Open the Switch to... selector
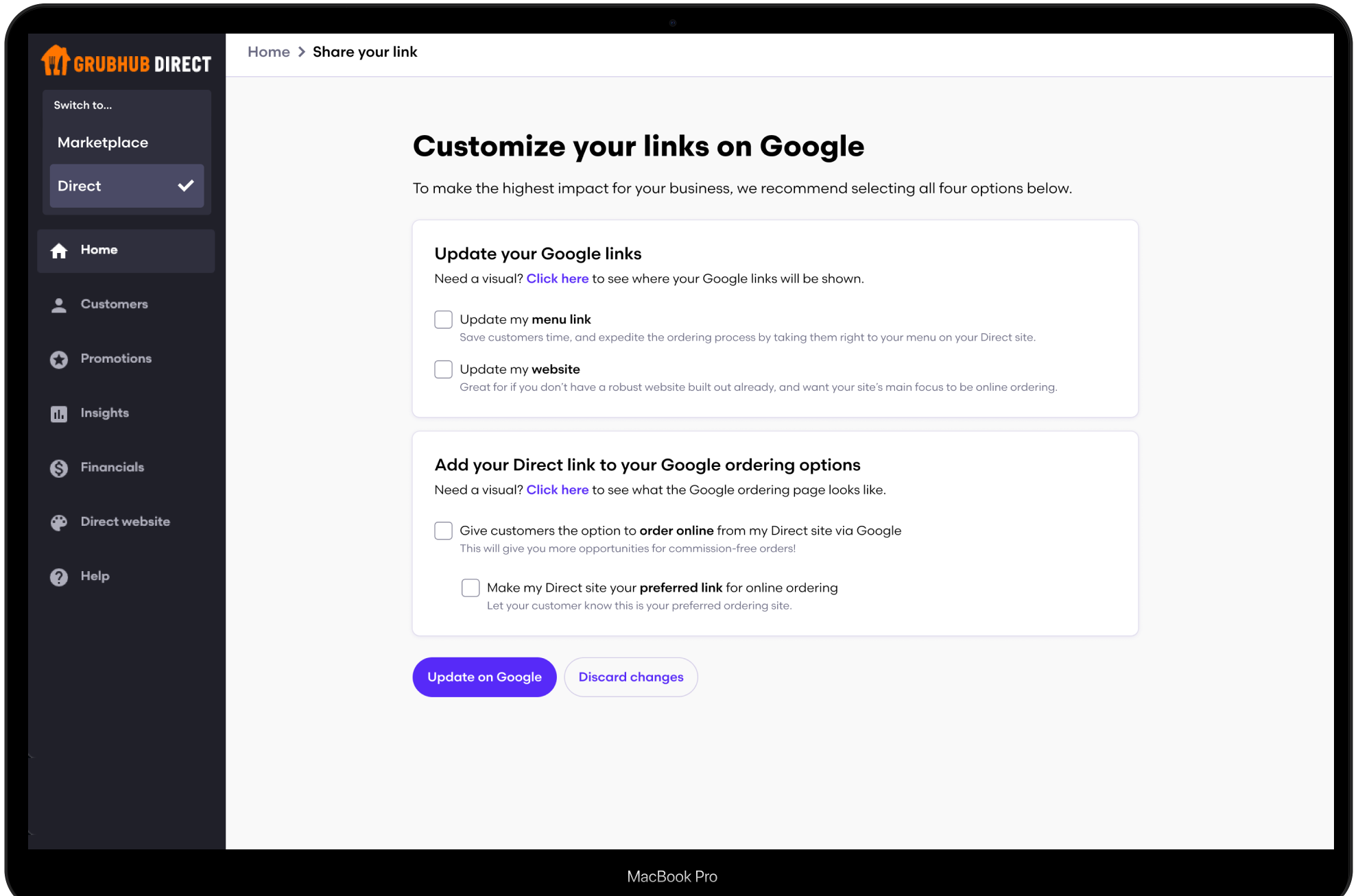Viewport: 1358px width, 896px height. click(x=83, y=105)
